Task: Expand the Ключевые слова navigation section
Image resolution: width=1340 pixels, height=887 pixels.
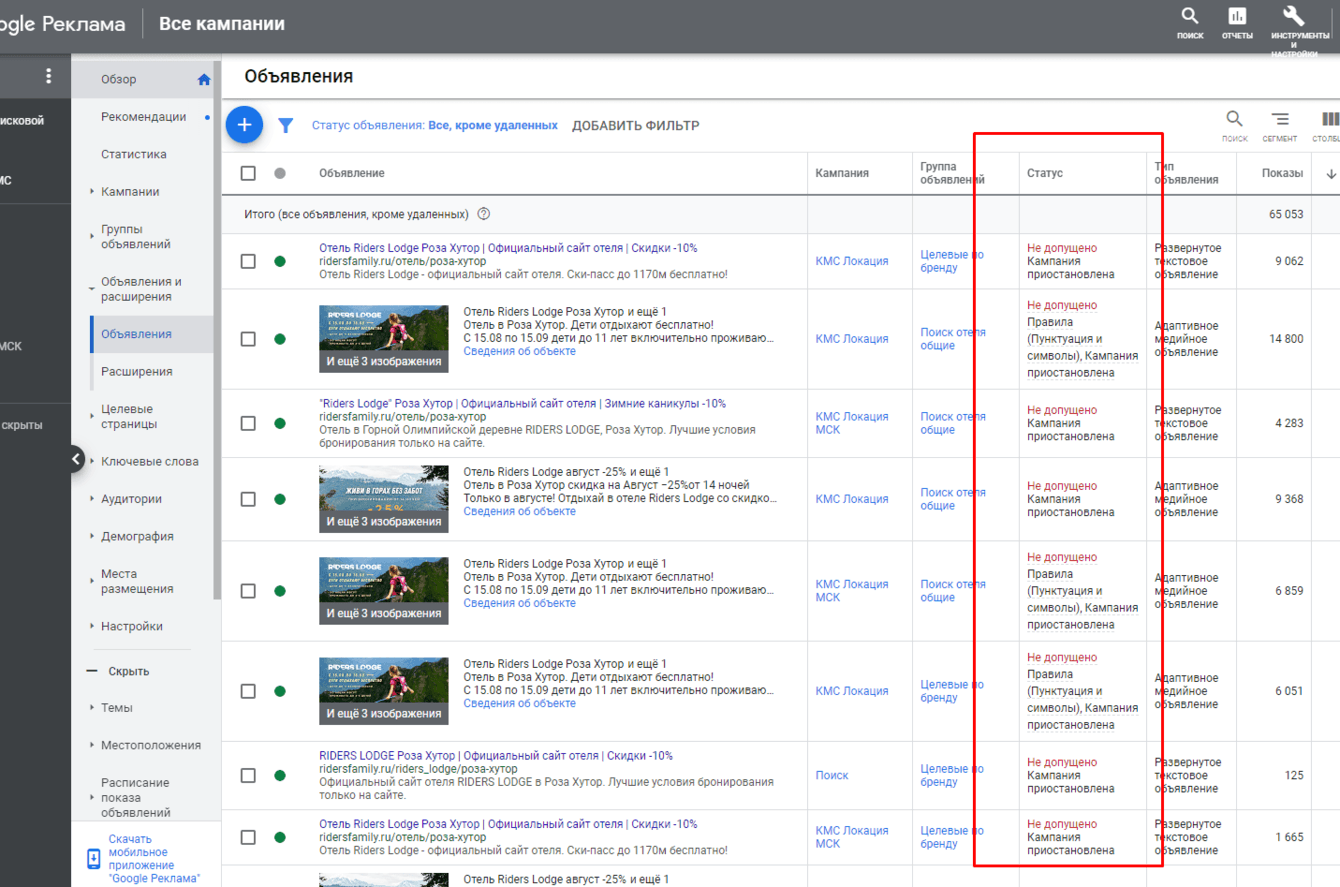Action: (149, 462)
